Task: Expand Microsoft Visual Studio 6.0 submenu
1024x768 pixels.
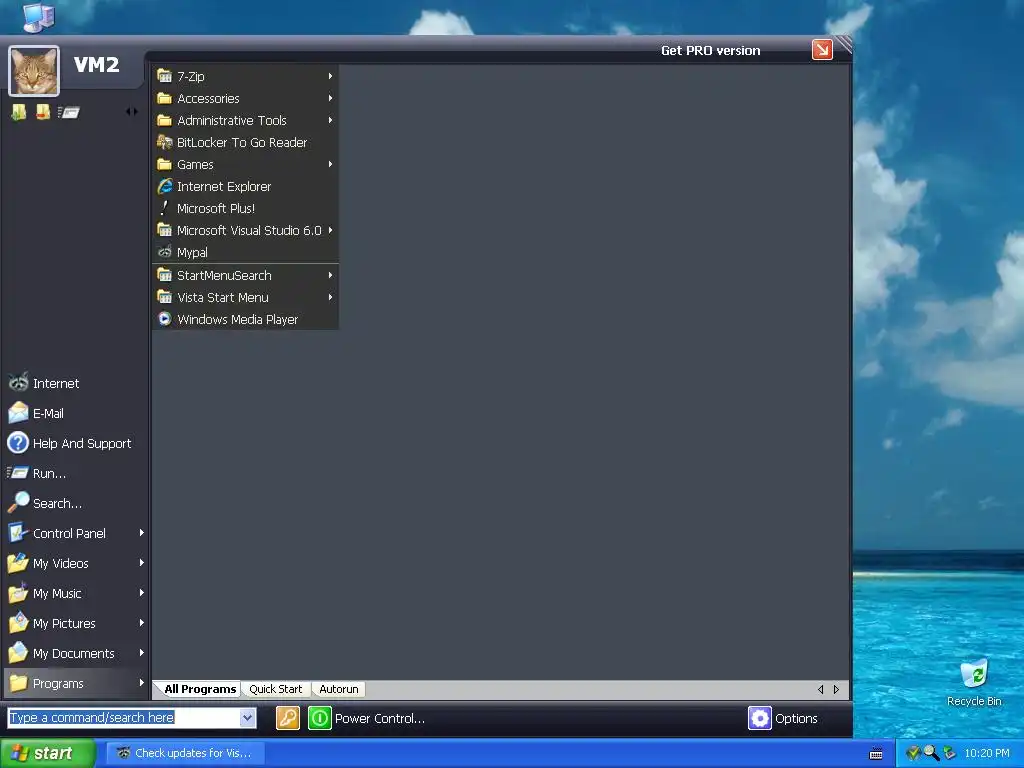Action: point(245,231)
